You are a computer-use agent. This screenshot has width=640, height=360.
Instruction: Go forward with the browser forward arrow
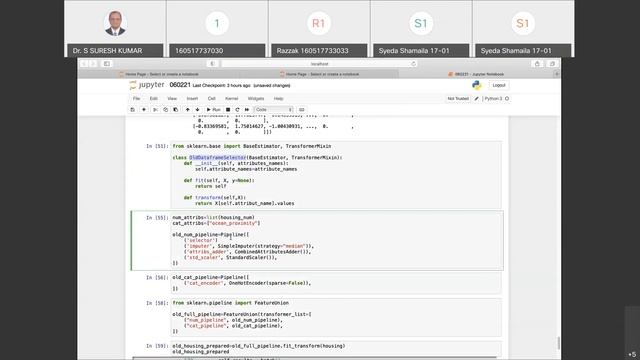(x=93, y=64)
